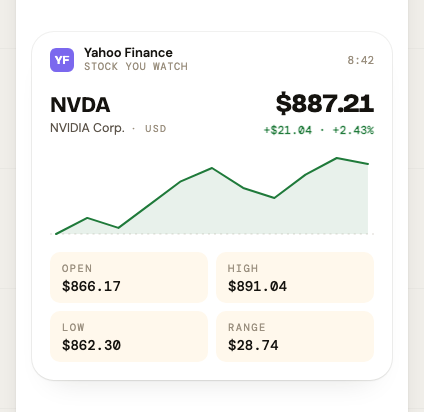Select the USD currency label

(x=156, y=129)
